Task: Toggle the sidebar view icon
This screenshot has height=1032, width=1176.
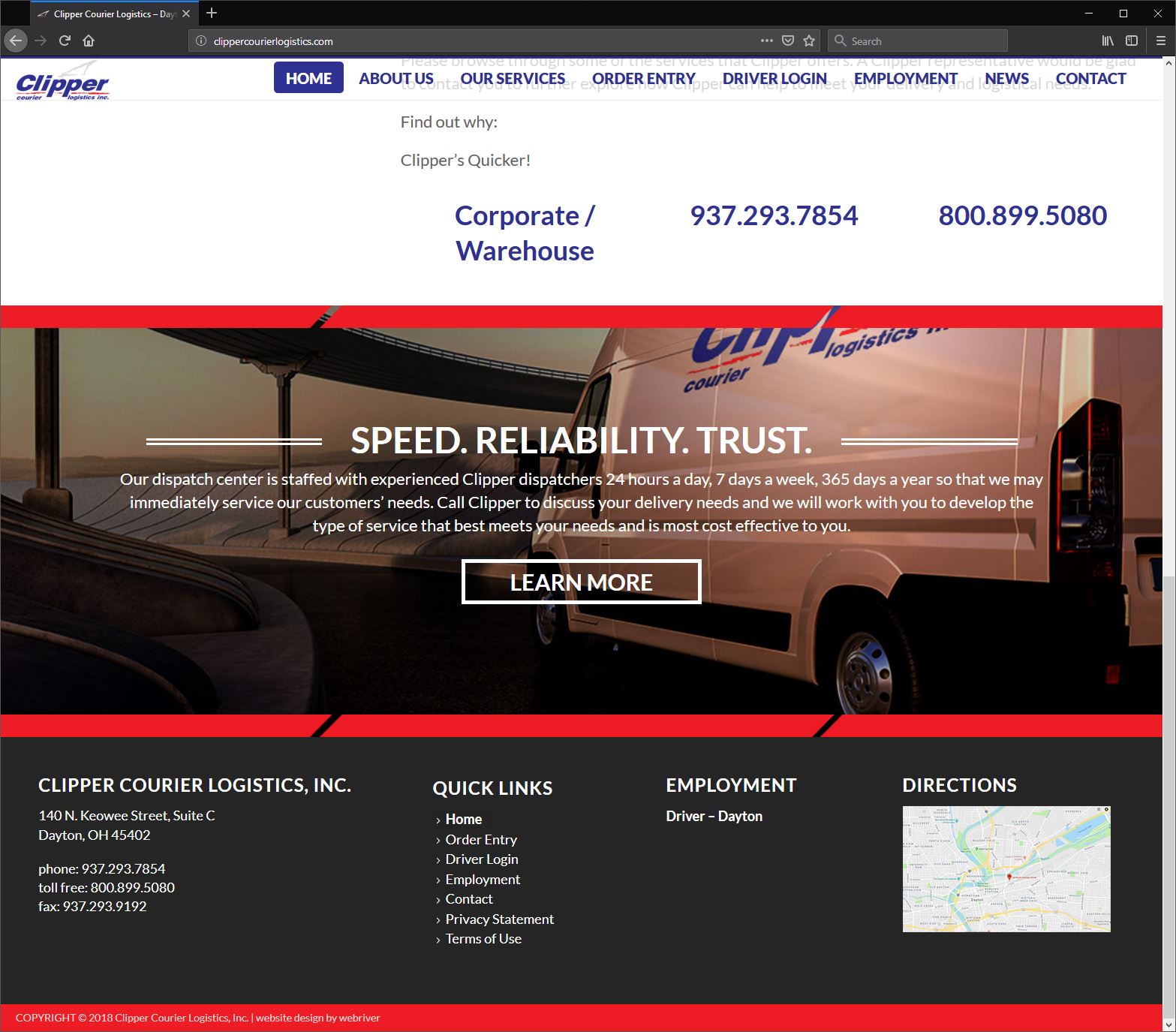Action: 1132,41
